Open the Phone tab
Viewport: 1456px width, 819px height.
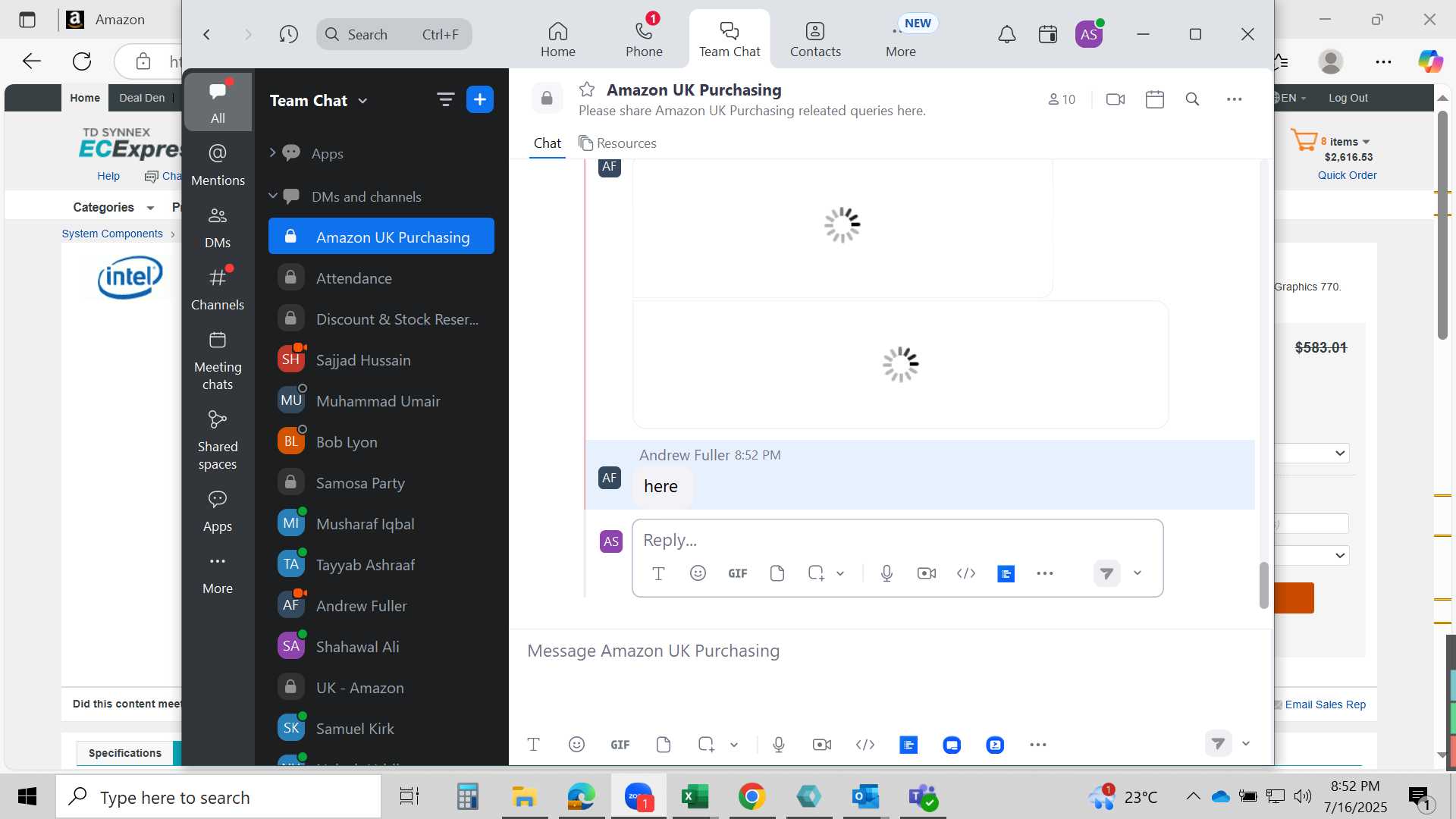click(x=644, y=39)
